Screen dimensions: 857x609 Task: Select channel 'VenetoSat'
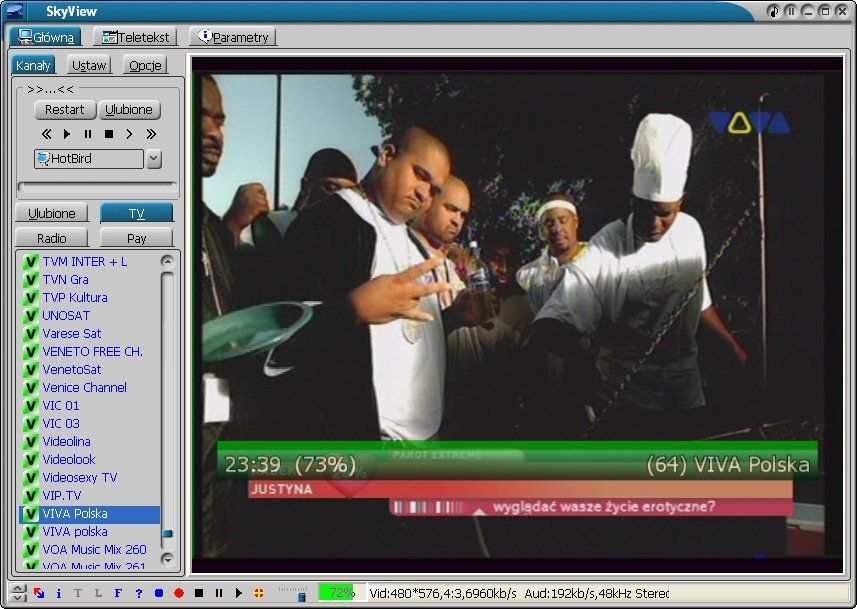[x=72, y=370]
